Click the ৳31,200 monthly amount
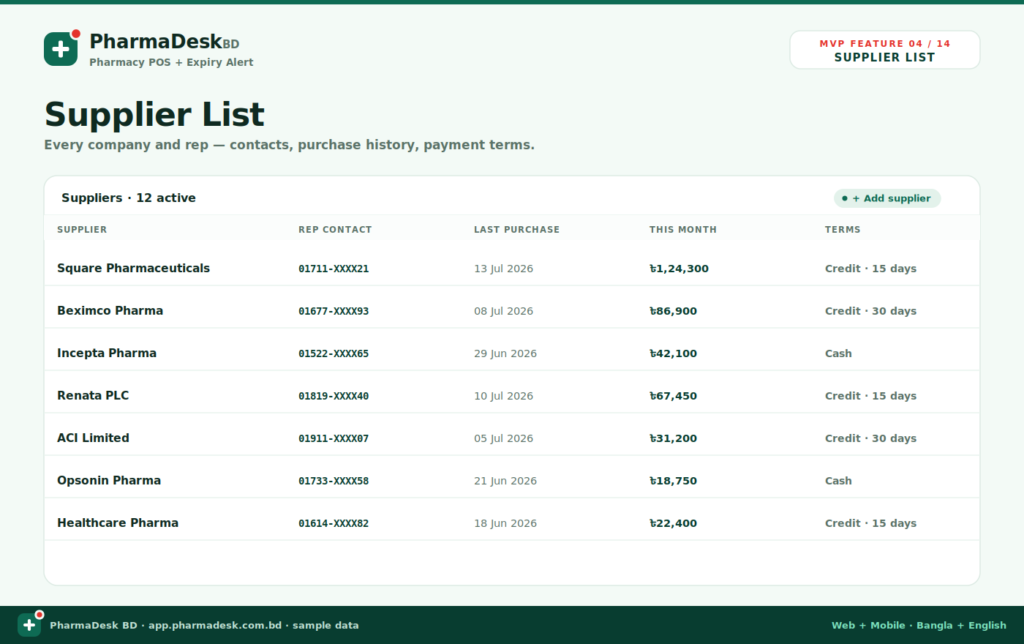 click(x=673, y=438)
